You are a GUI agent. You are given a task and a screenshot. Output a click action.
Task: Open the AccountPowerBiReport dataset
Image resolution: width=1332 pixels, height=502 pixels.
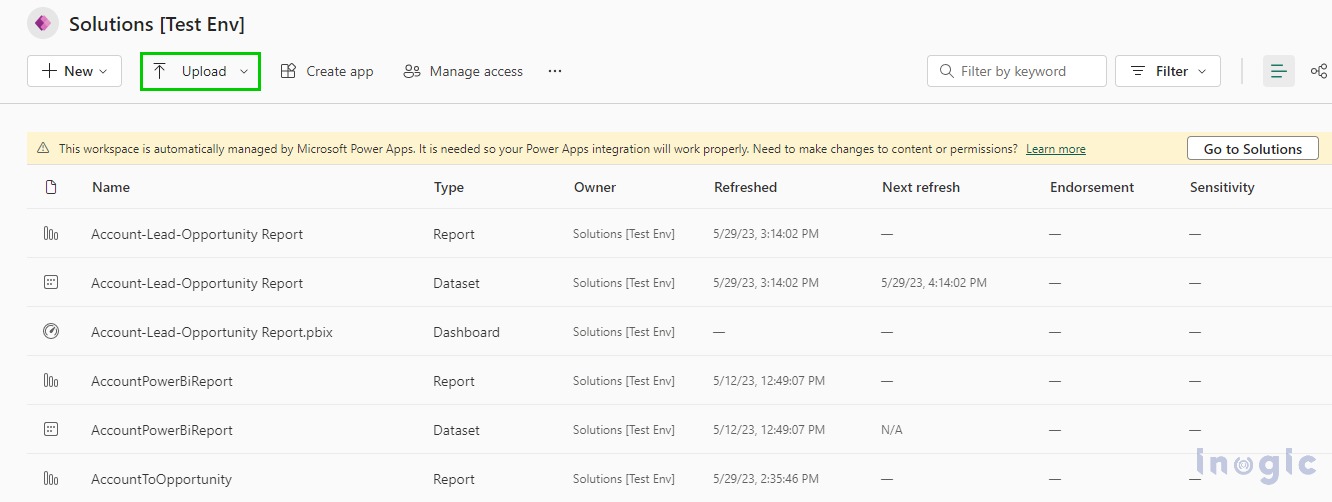pos(162,430)
